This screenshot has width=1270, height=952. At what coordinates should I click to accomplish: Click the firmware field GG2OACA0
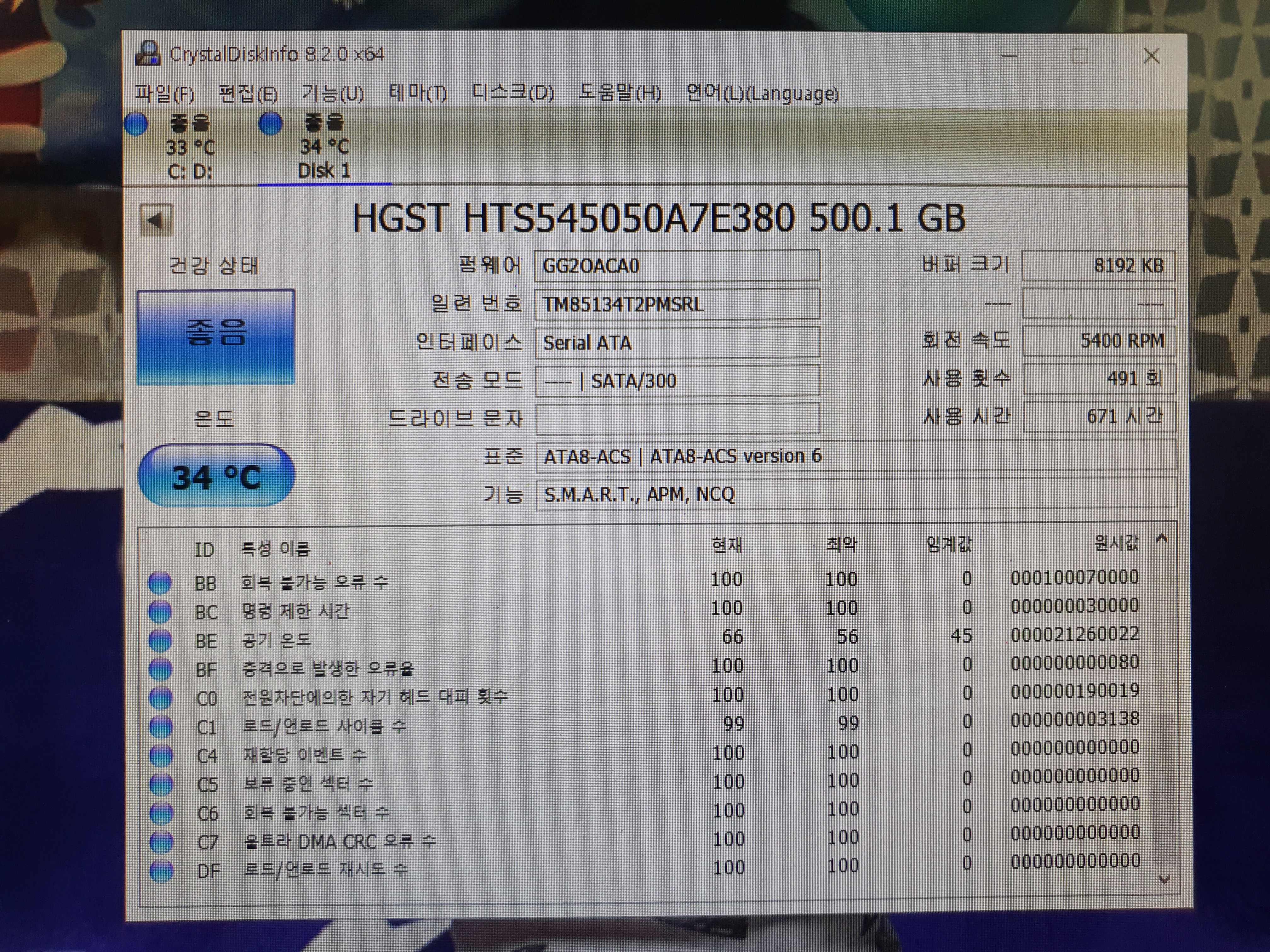point(677,266)
